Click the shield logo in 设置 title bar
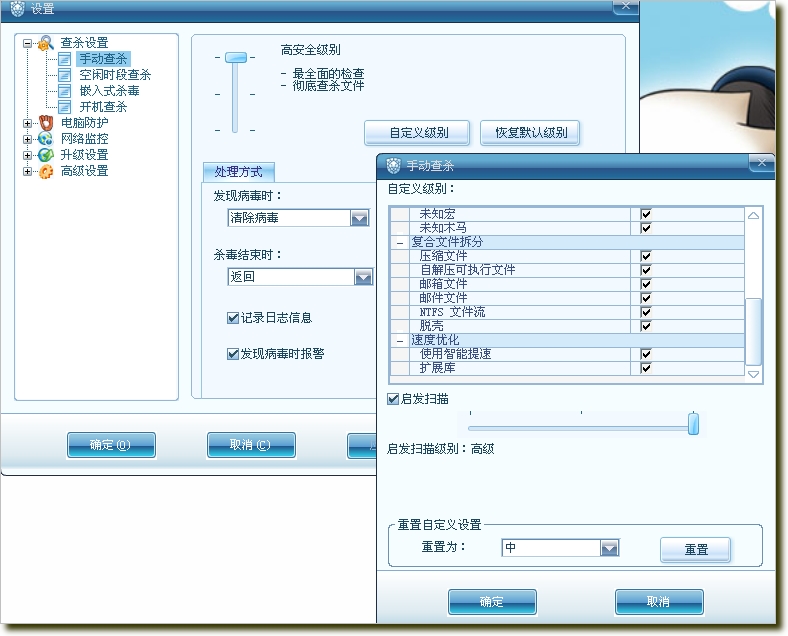 tap(18, 9)
